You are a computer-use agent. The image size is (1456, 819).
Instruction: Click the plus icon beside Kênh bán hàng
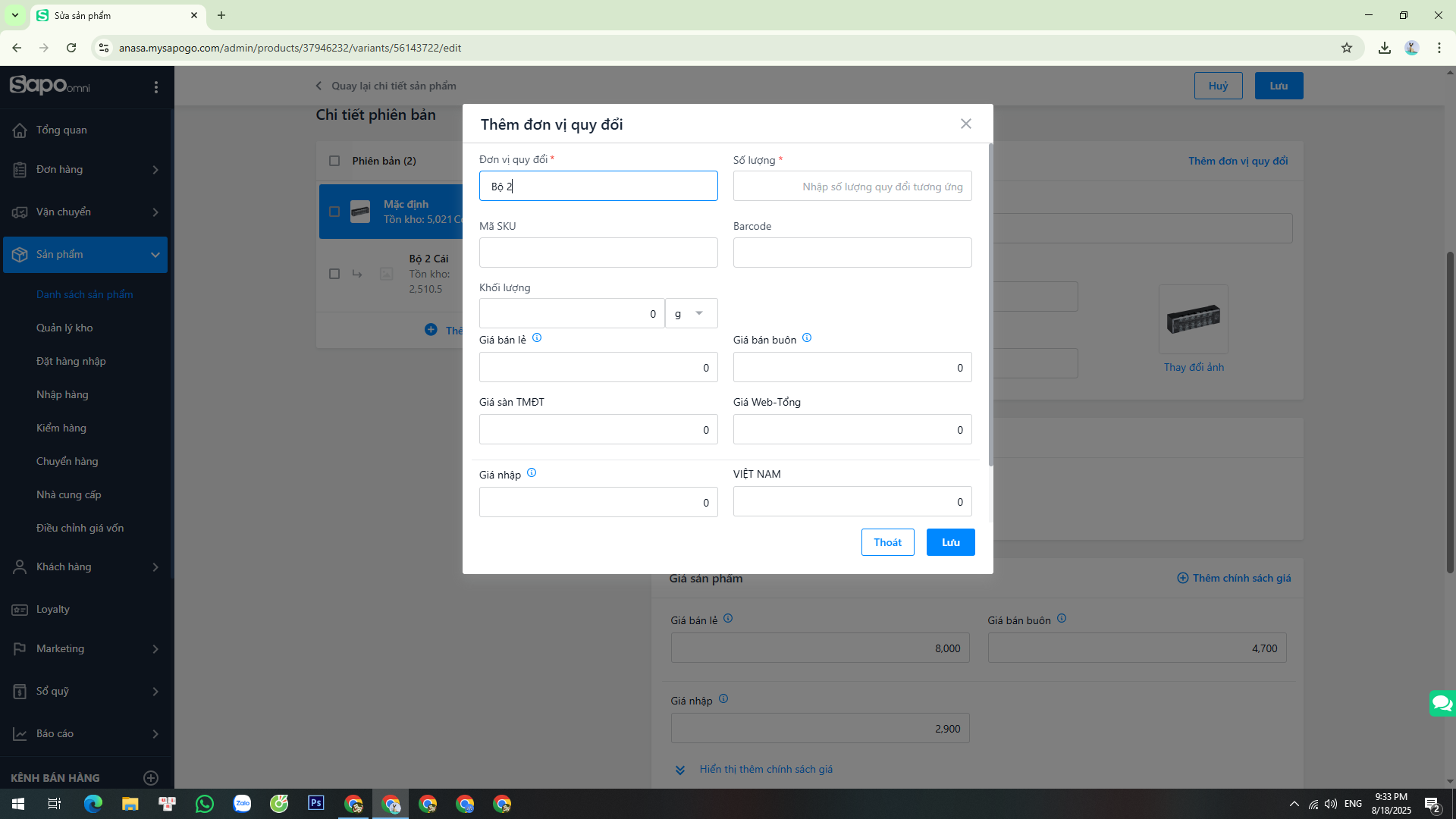[151, 777]
